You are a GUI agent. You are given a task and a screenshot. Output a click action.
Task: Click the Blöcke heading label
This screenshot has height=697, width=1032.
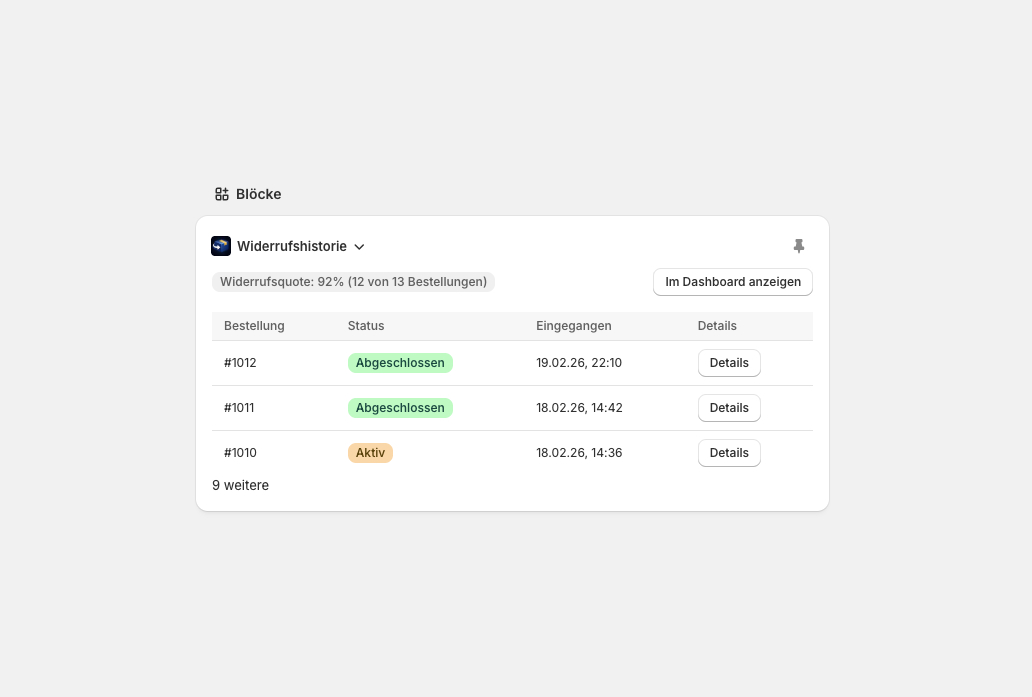258,194
